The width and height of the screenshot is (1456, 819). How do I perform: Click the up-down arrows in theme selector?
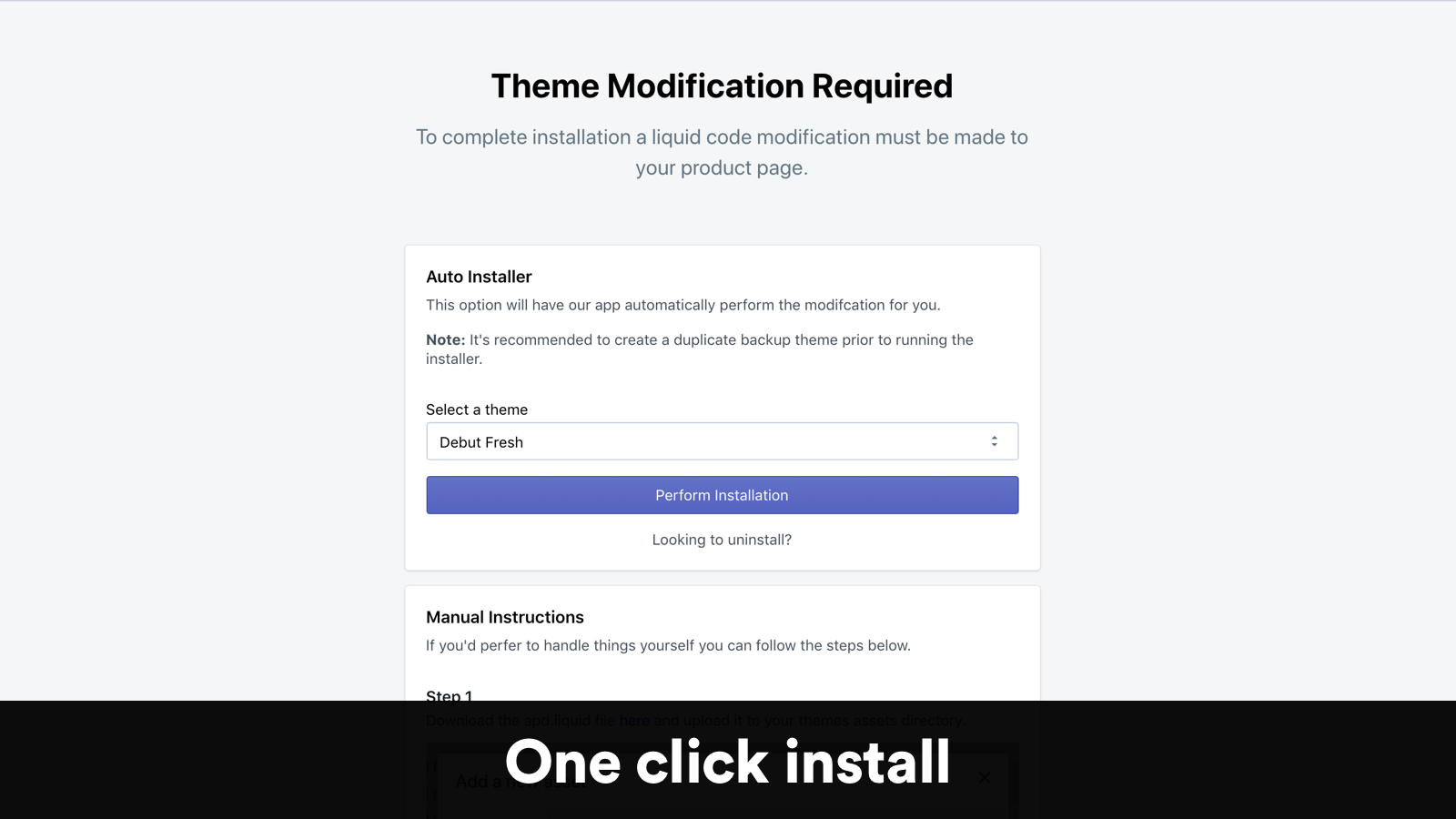[994, 441]
